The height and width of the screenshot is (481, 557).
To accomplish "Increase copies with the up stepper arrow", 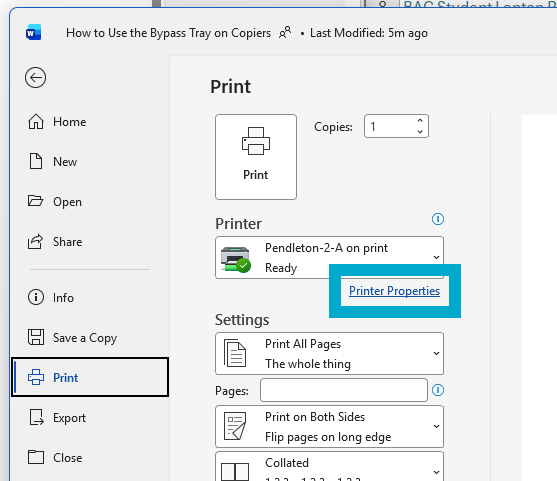I will point(420,121).
